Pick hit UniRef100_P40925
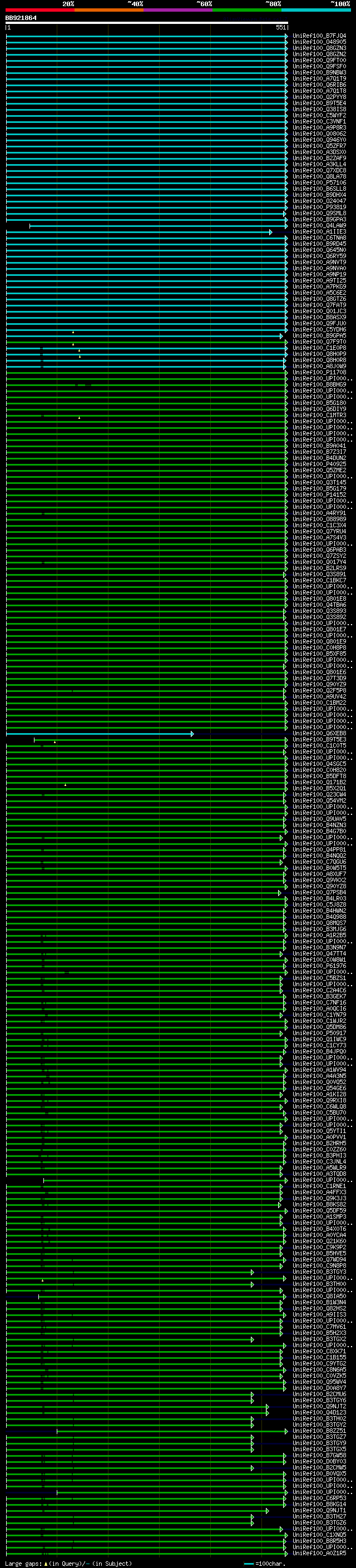Screen dimensions: 356x1568 click(319, 464)
